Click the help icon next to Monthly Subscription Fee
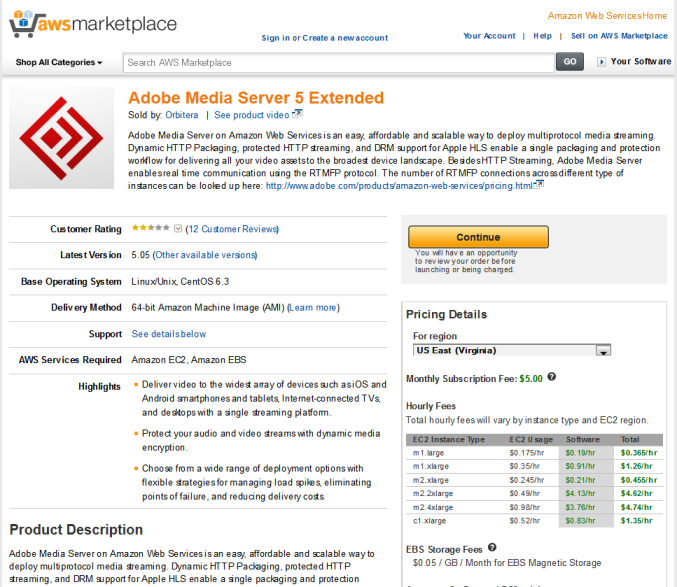 click(x=552, y=378)
